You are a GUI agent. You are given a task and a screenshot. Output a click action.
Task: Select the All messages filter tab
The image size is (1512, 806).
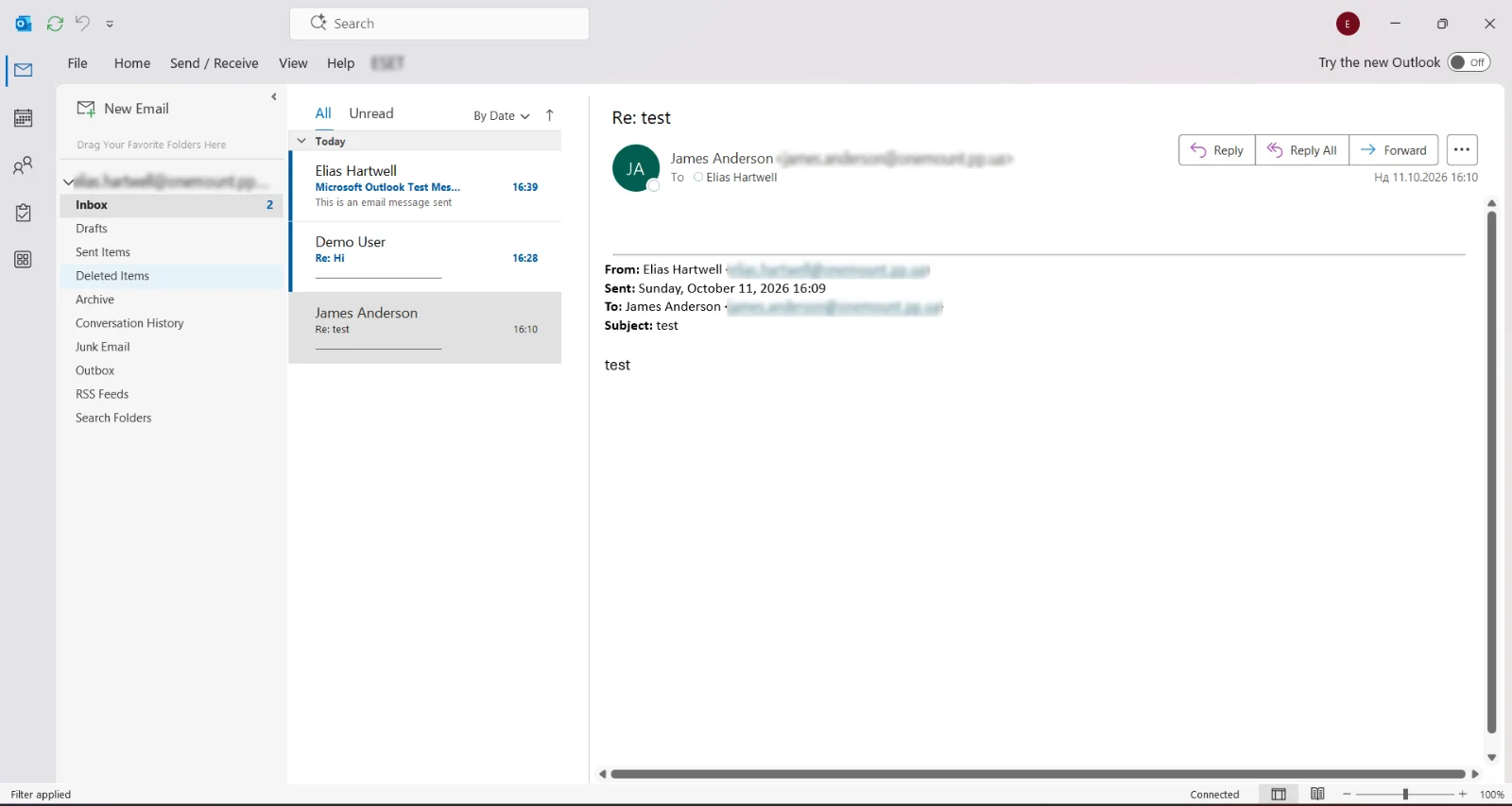tap(323, 113)
